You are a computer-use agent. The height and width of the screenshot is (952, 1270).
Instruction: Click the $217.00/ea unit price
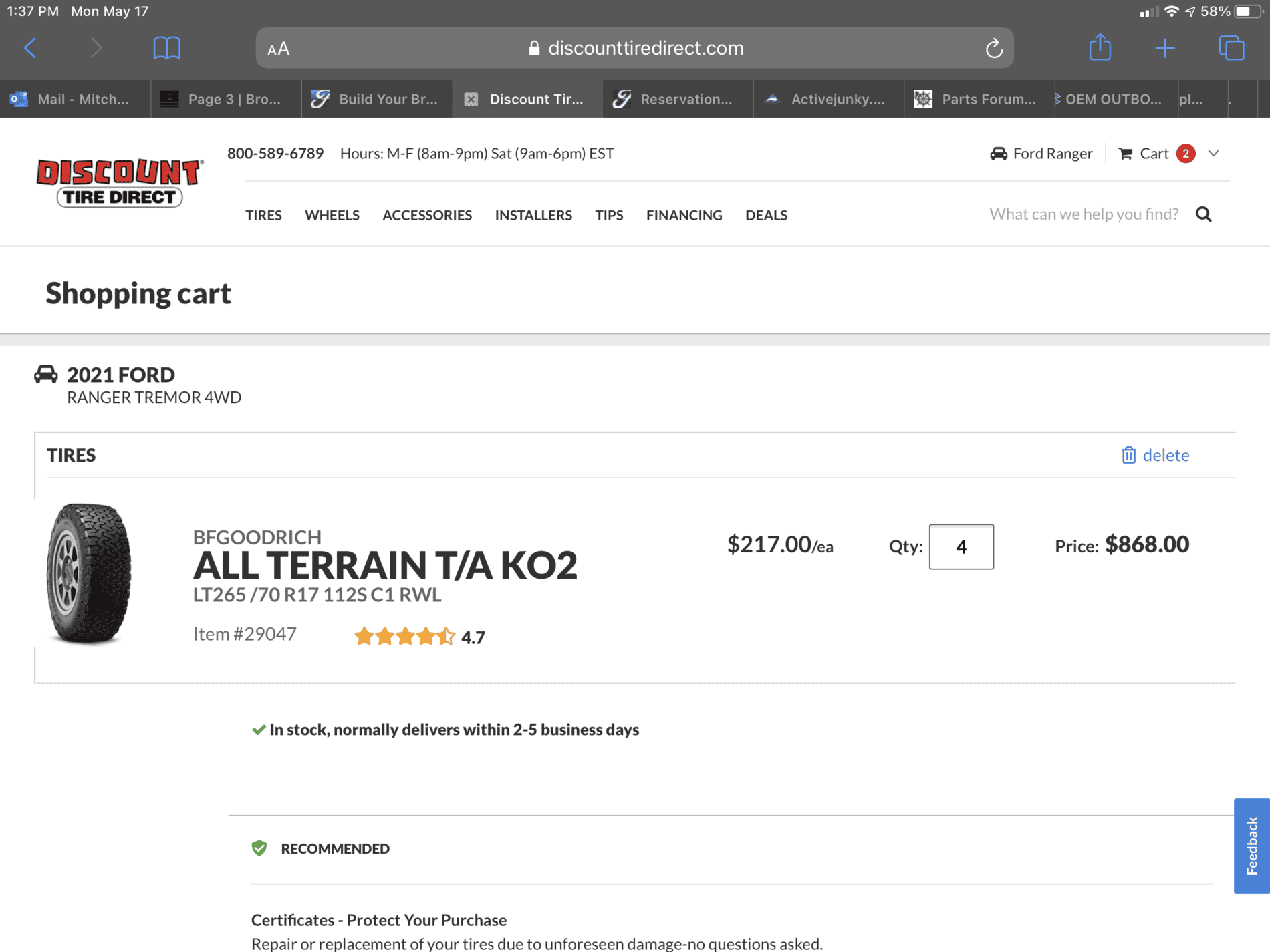(780, 545)
